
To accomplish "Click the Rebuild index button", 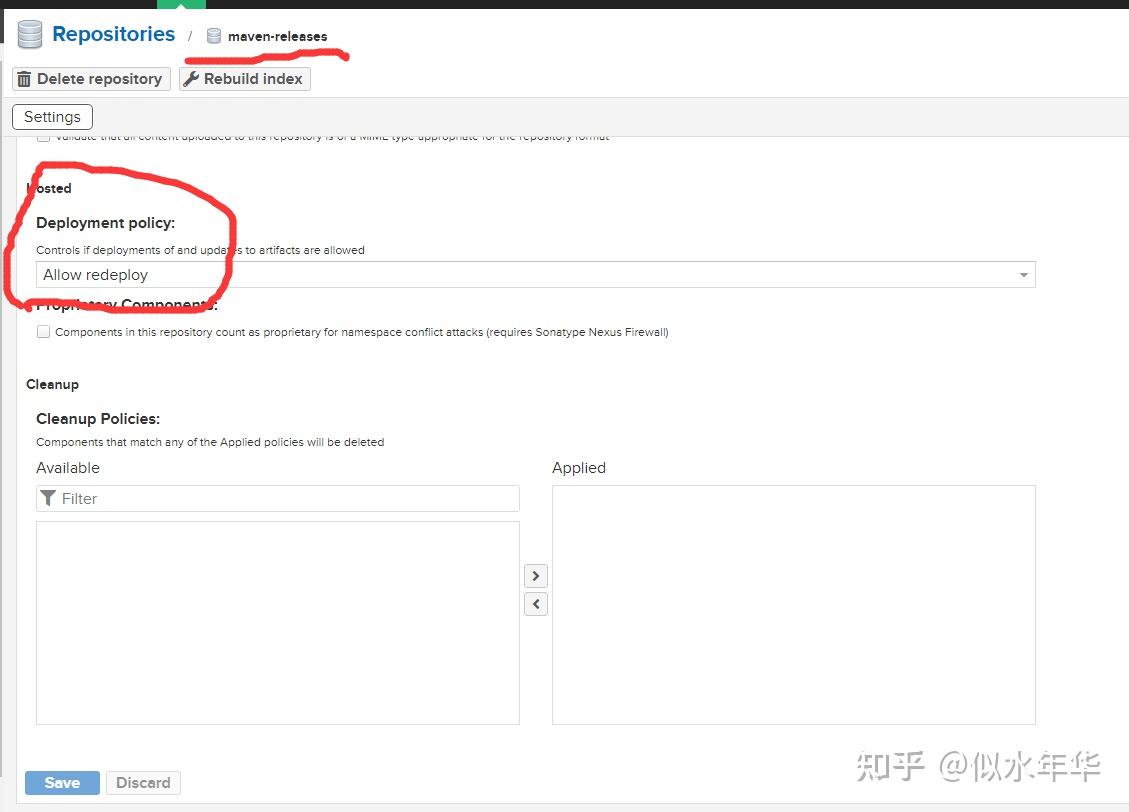I will point(244,78).
